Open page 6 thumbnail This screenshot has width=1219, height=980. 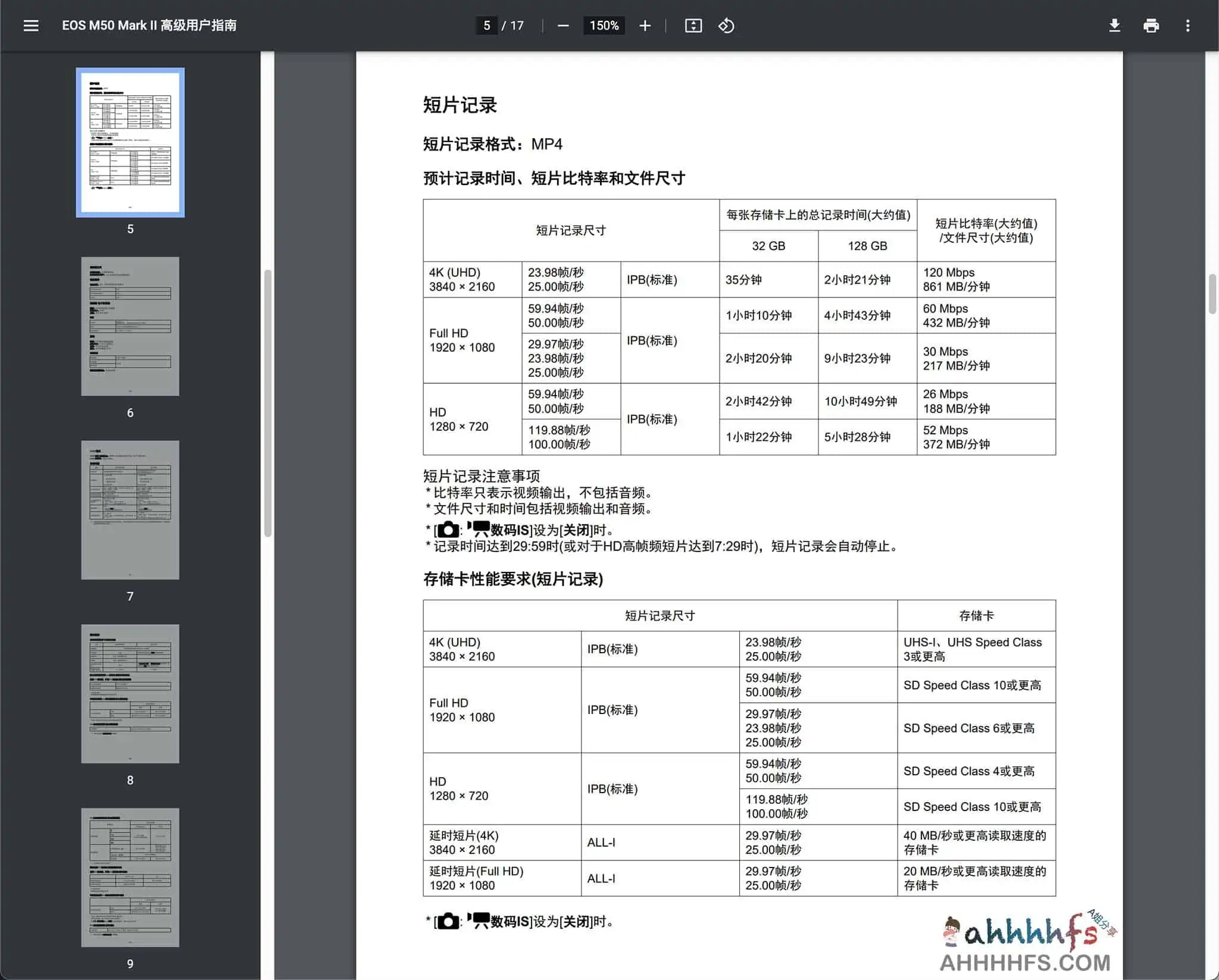pos(130,326)
